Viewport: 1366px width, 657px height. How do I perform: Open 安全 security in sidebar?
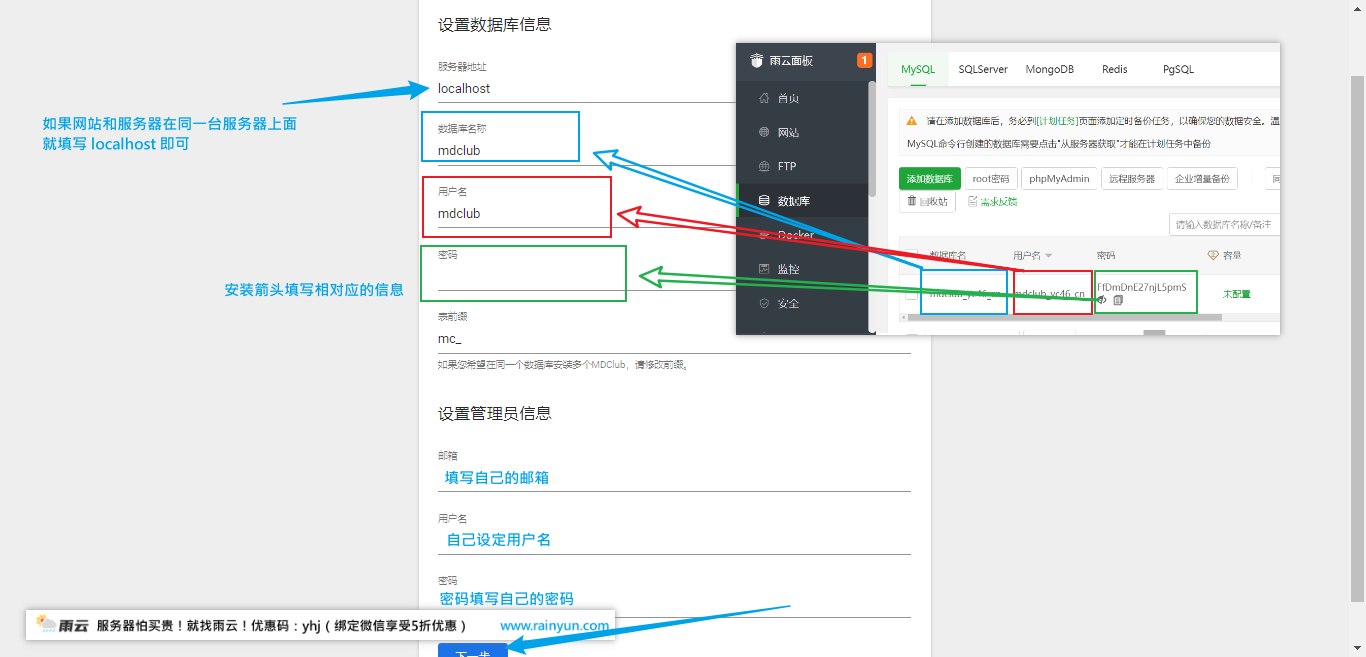point(802,303)
